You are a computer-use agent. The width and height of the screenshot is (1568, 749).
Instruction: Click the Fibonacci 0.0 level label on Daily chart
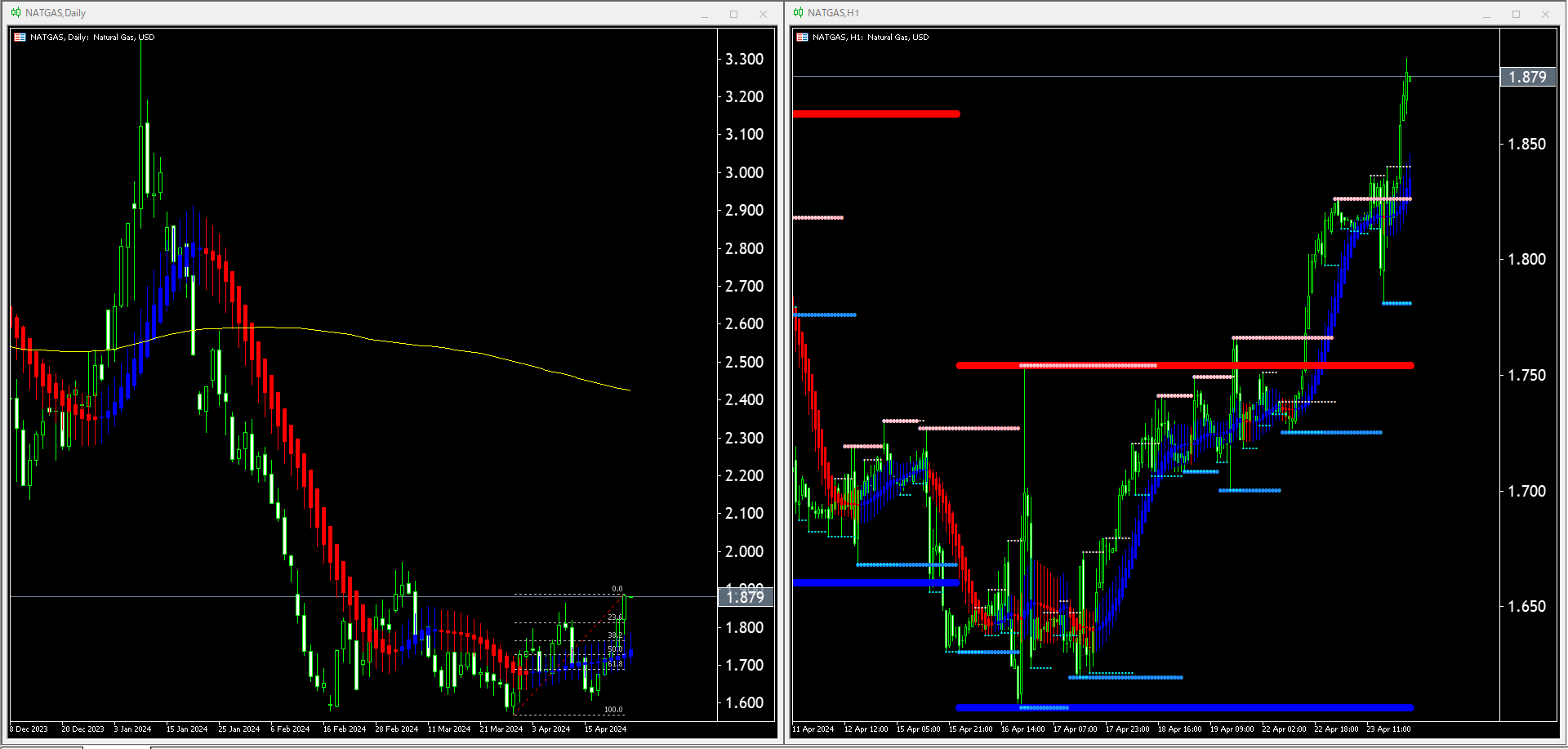[x=617, y=589]
